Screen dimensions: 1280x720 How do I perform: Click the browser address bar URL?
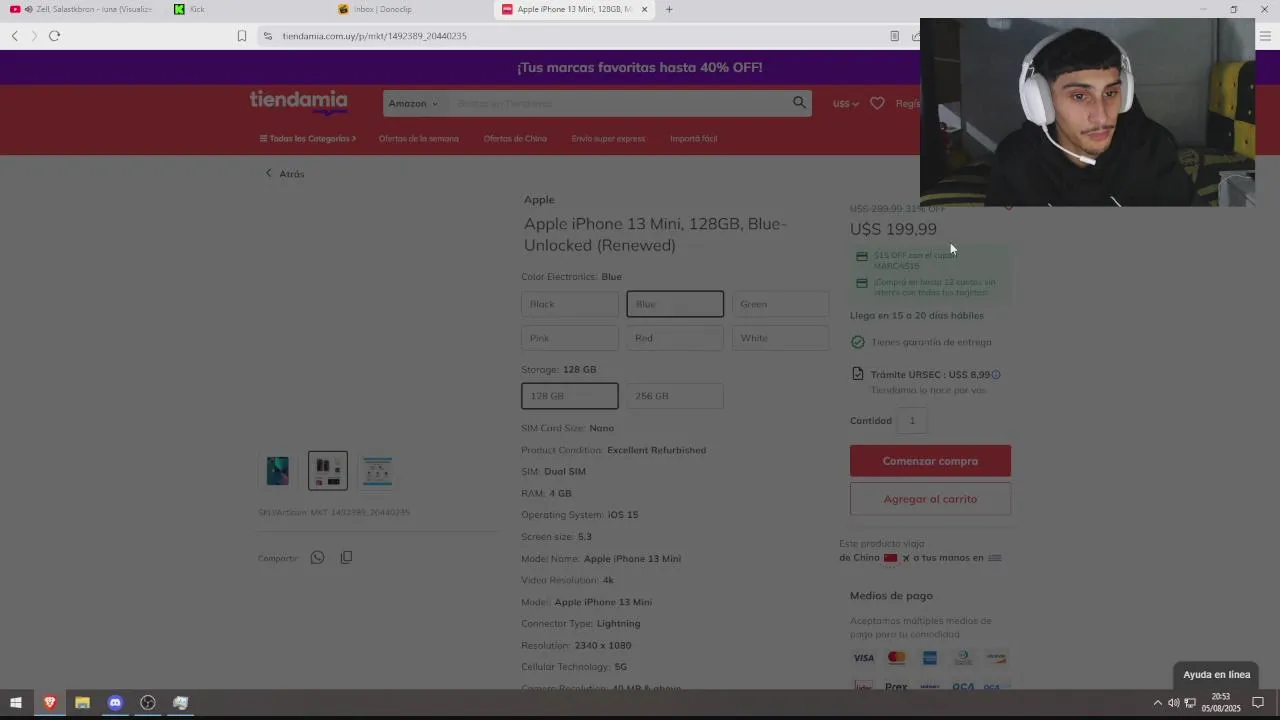[x=374, y=36]
